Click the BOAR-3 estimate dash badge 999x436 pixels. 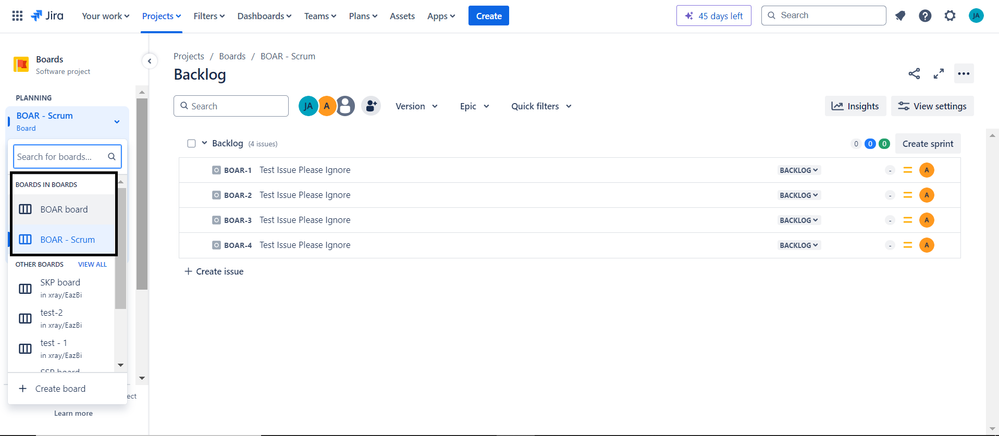[890, 220]
